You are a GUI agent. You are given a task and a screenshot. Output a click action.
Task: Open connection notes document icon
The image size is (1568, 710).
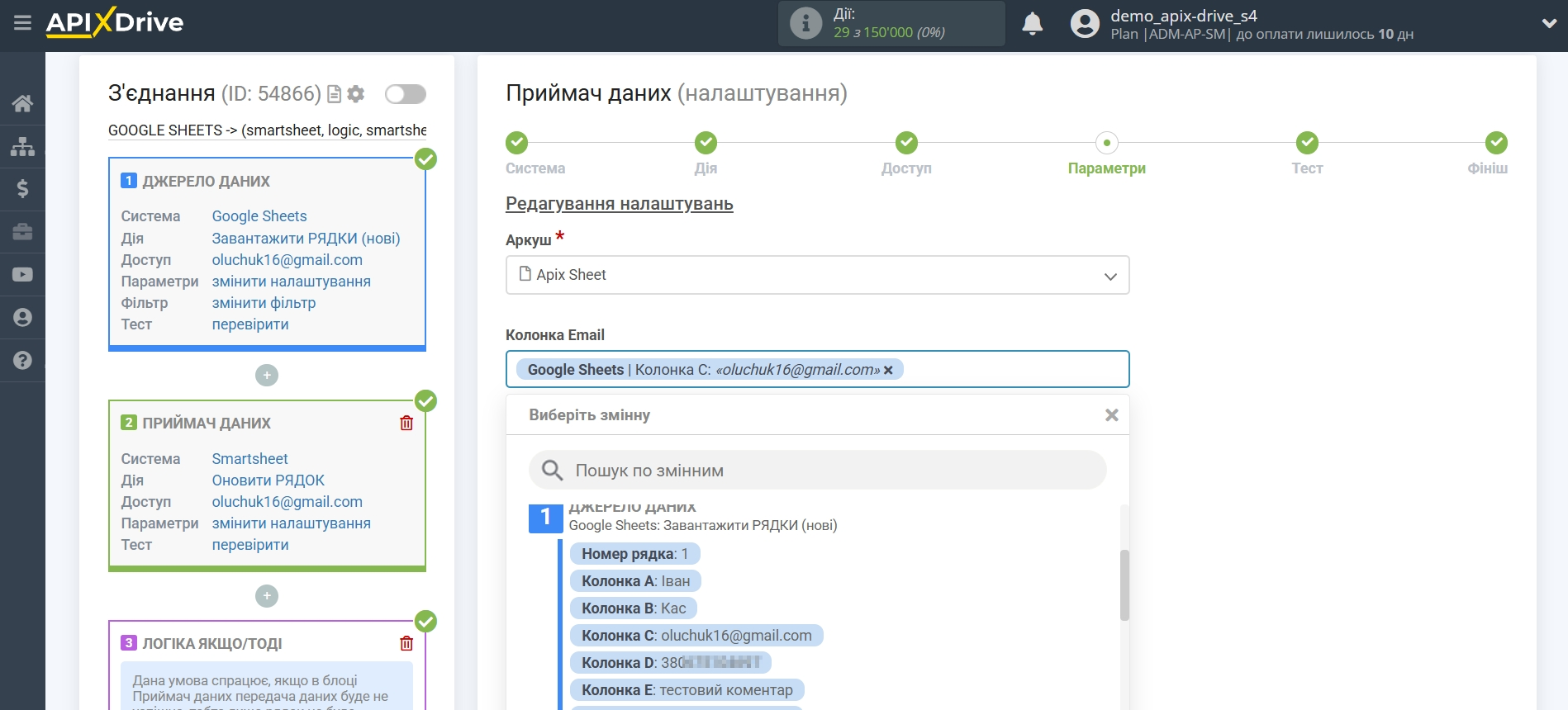[335, 94]
